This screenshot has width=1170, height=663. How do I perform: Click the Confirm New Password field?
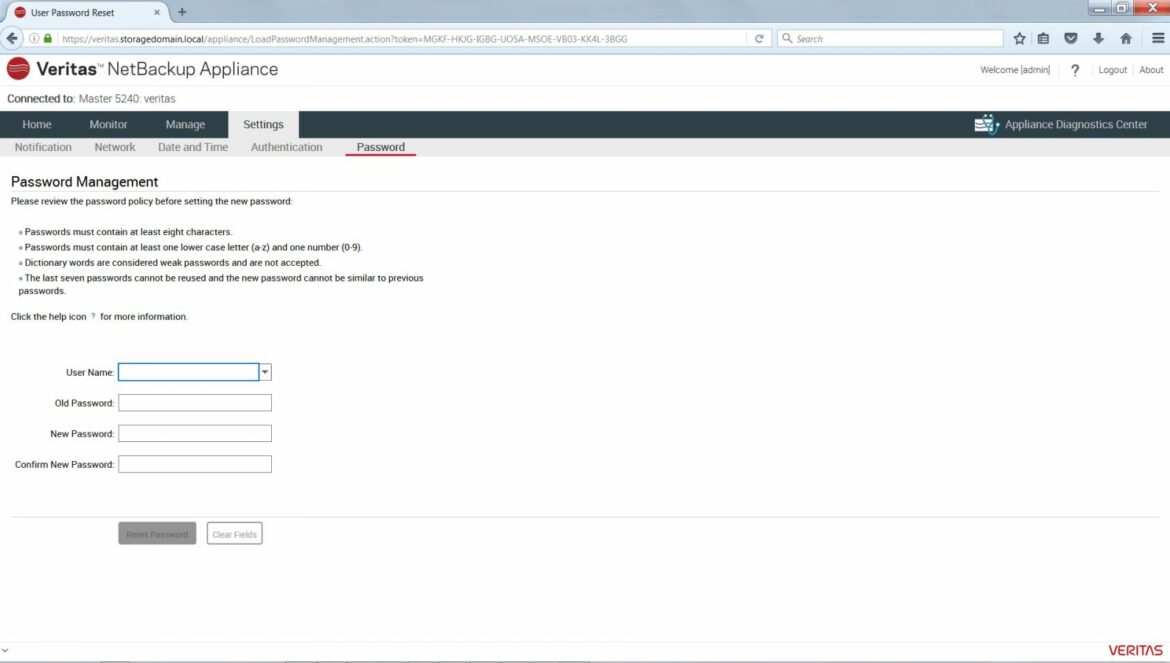(195, 464)
